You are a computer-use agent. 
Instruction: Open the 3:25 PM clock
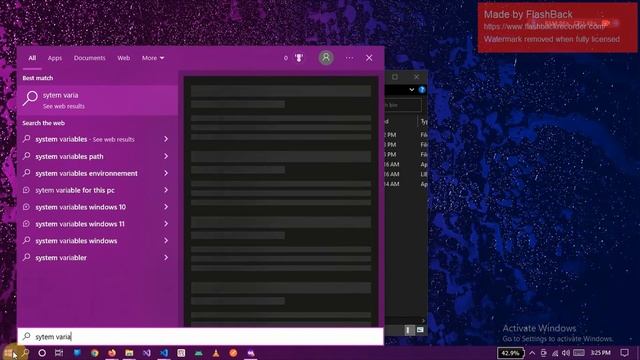coord(600,353)
